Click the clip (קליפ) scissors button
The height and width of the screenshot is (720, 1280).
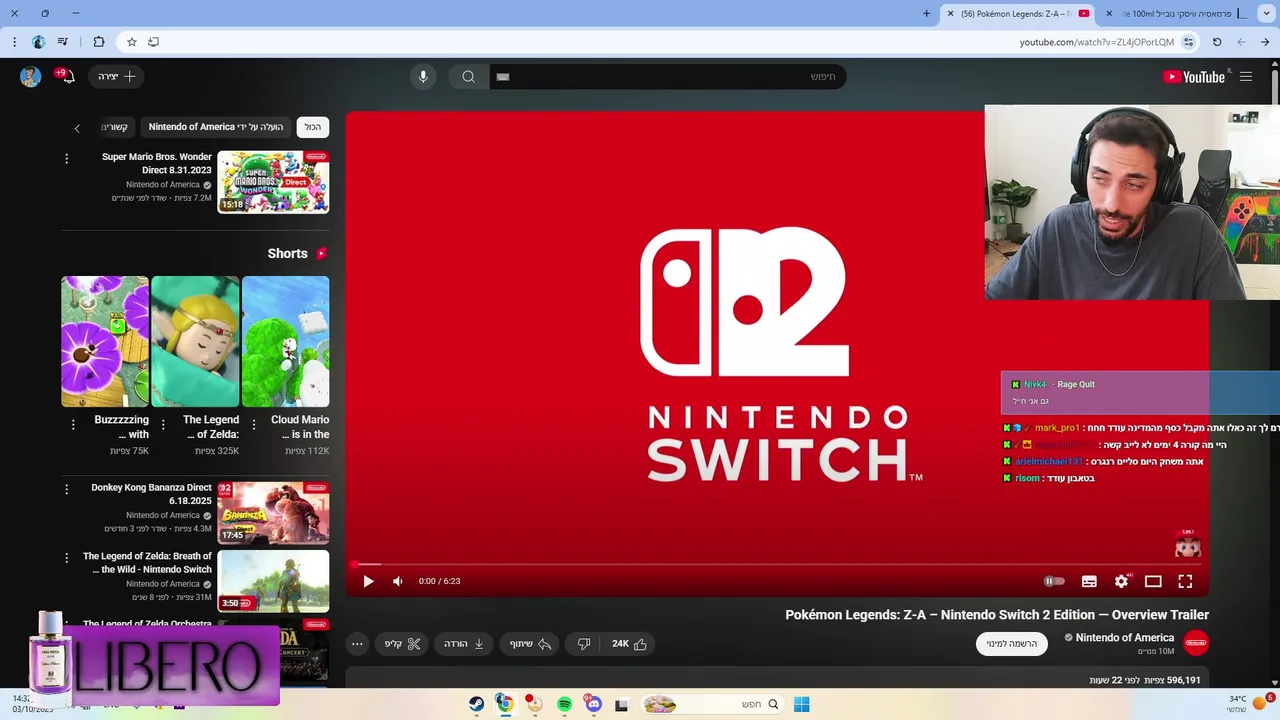[402, 644]
